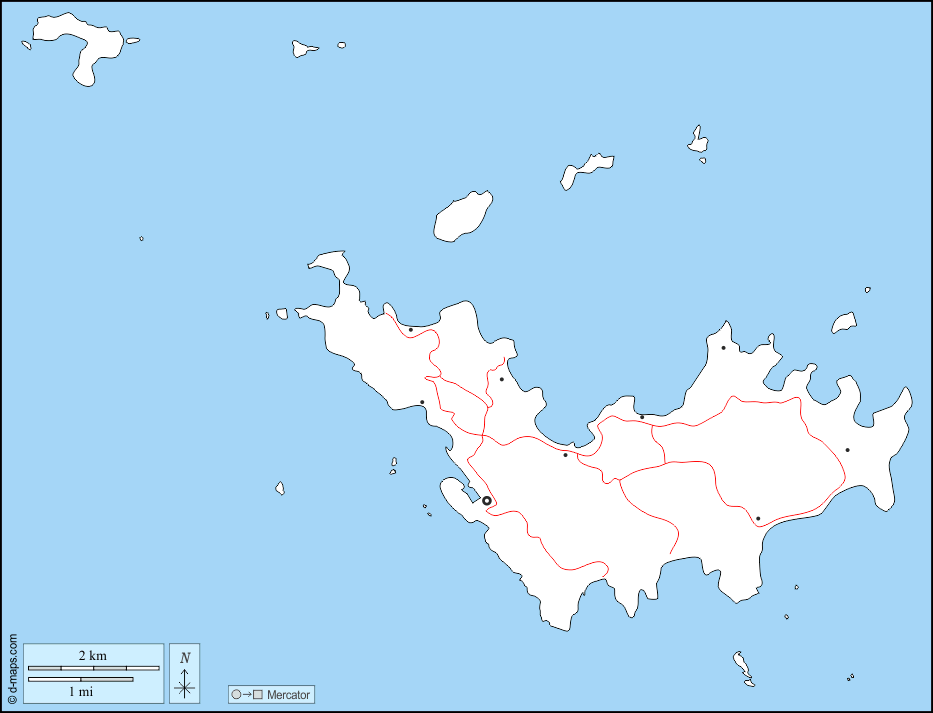Image resolution: width=933 pixels, height=713 pixels.
Task: Toggle the town dot in the northeast region
Action: click(x=721, y=348)
